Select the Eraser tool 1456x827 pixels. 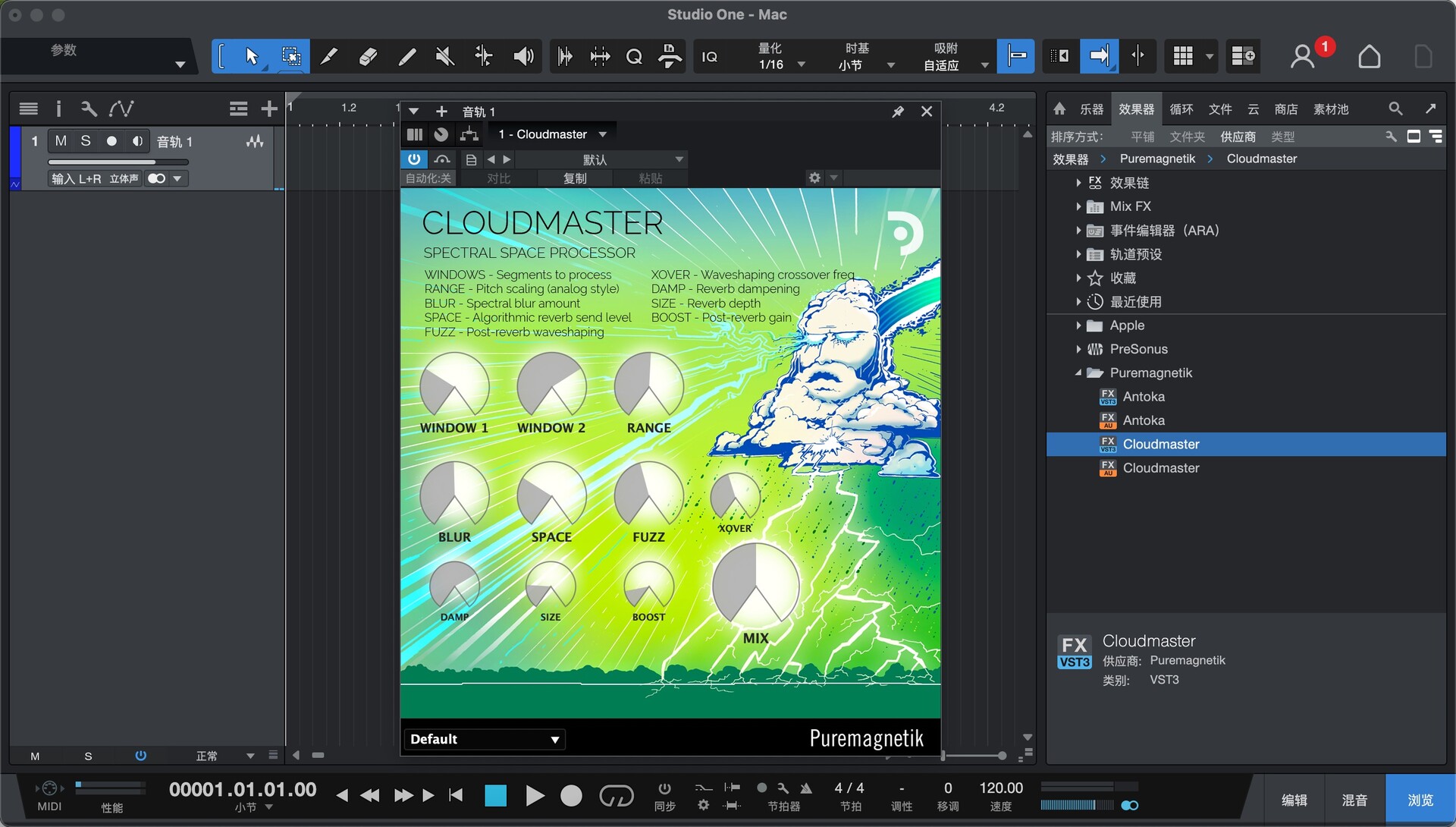(x=368, y=56)
